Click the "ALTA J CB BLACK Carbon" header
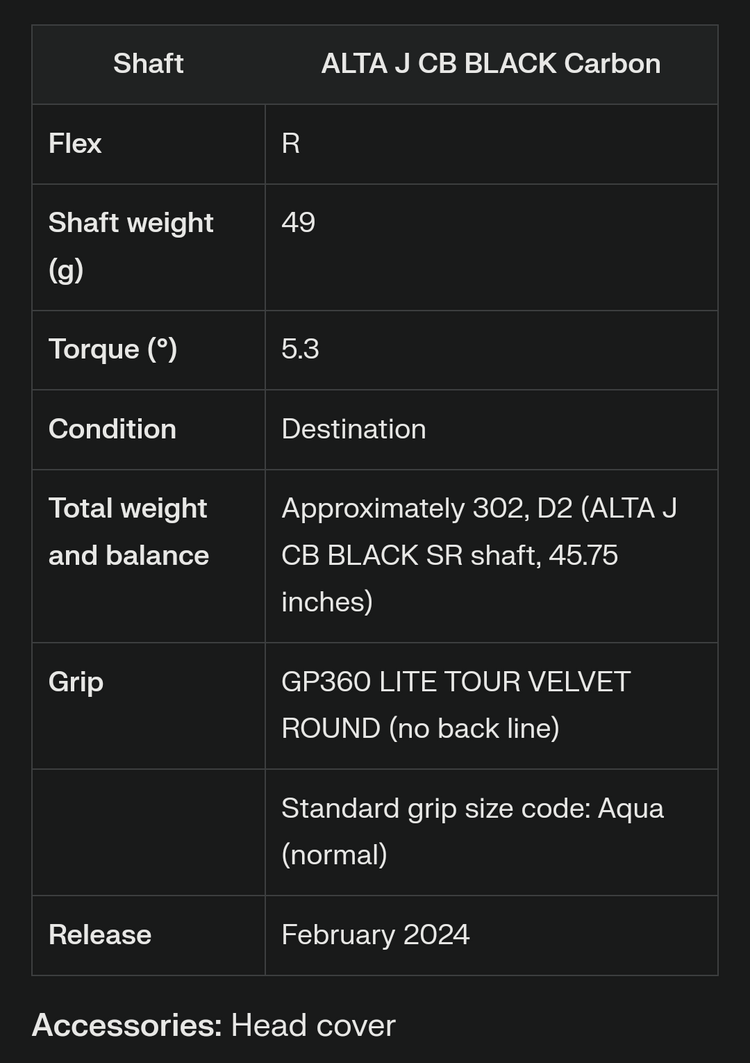 point(491,64)
